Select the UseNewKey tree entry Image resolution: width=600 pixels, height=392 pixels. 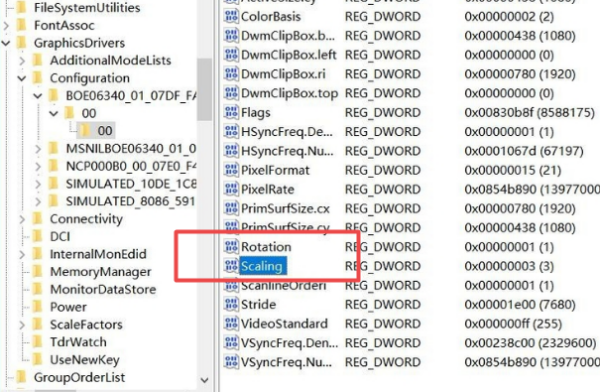pos(85,360)
